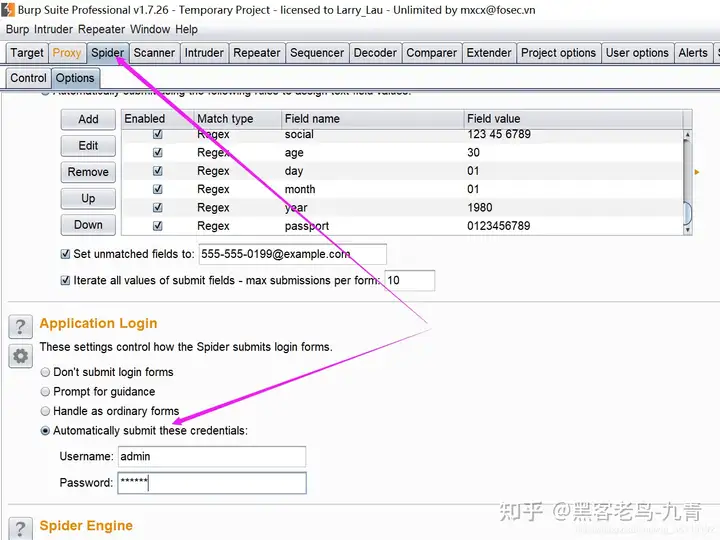The image size is (720, 540).
Task: Open the Application Login gear settings icon
Action: pos(20,356)
